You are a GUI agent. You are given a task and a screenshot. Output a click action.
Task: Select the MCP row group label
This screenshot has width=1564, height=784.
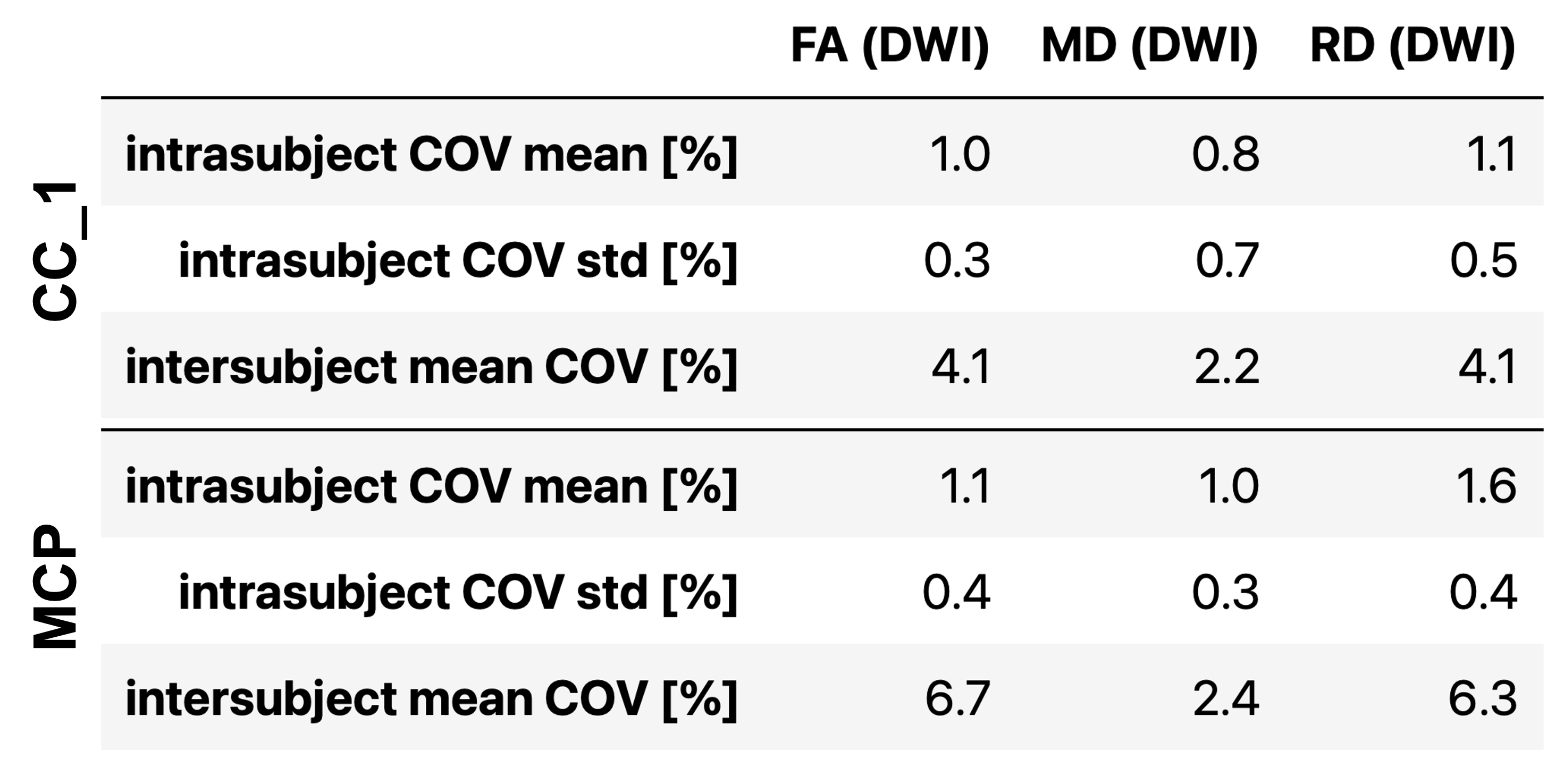tap(55, 587)
